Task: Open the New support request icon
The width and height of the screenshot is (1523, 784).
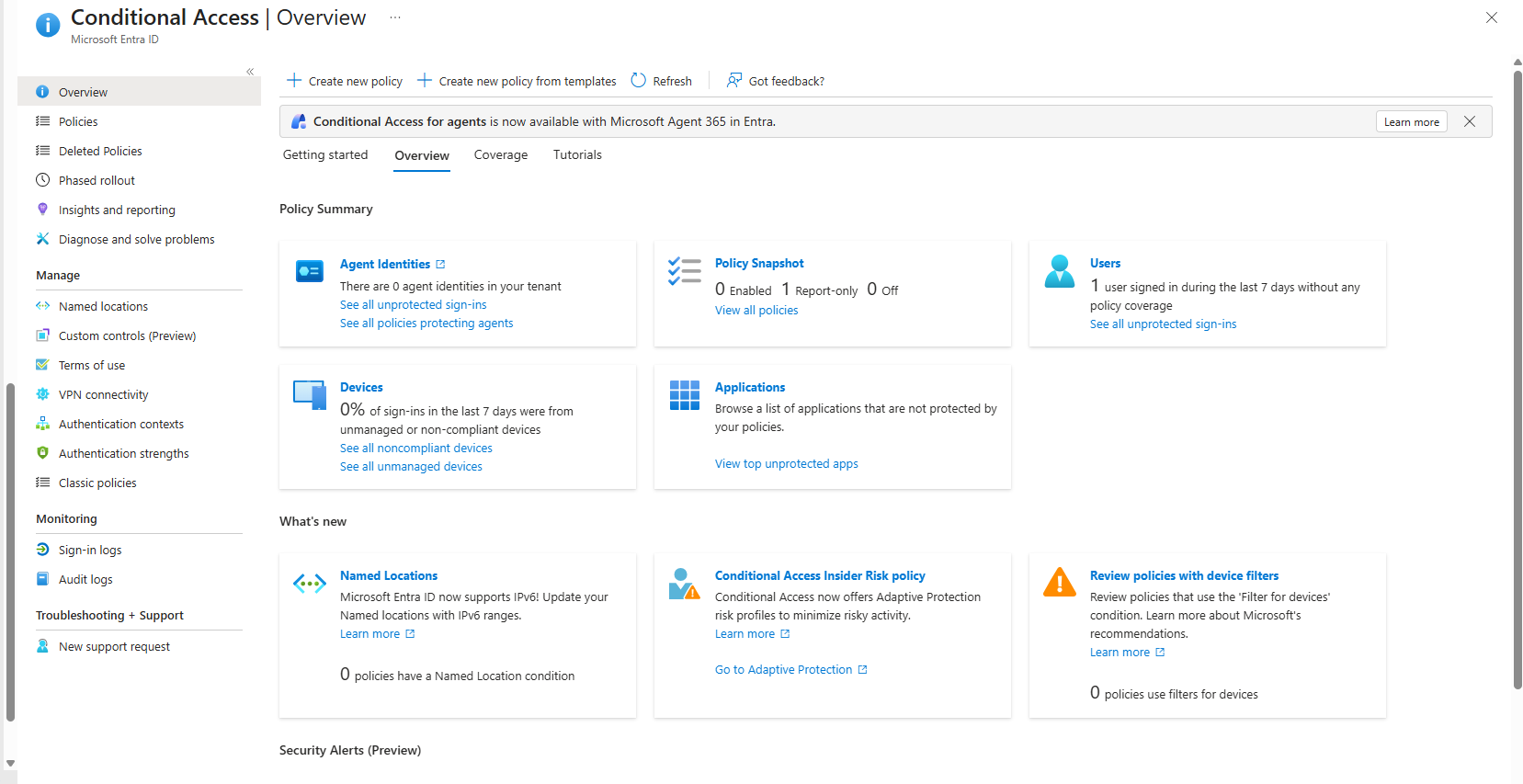Action: point(42,646)
